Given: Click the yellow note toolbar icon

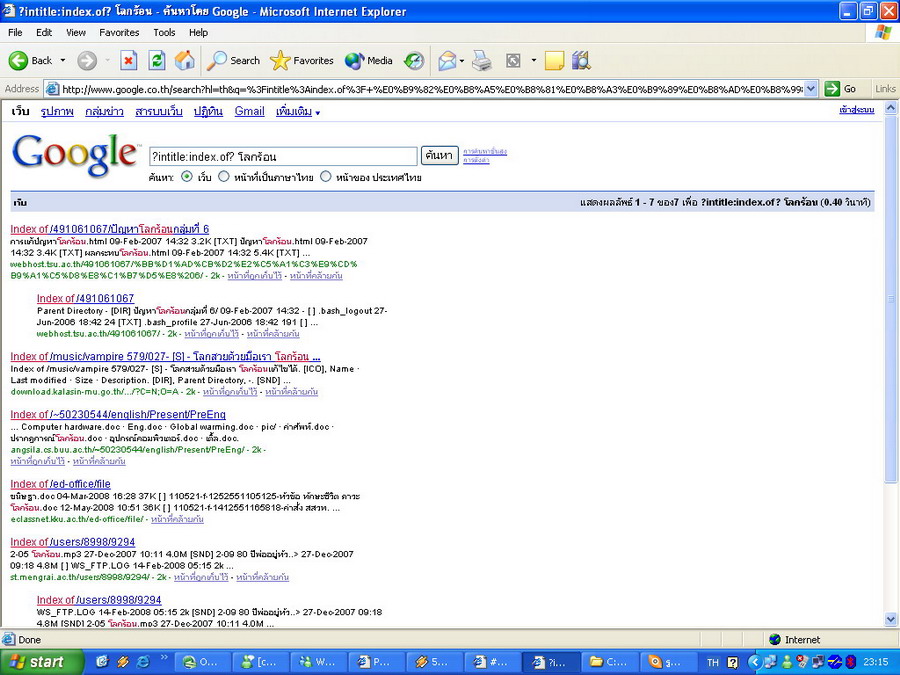Looking at the screenshot, I should point(554,60).
